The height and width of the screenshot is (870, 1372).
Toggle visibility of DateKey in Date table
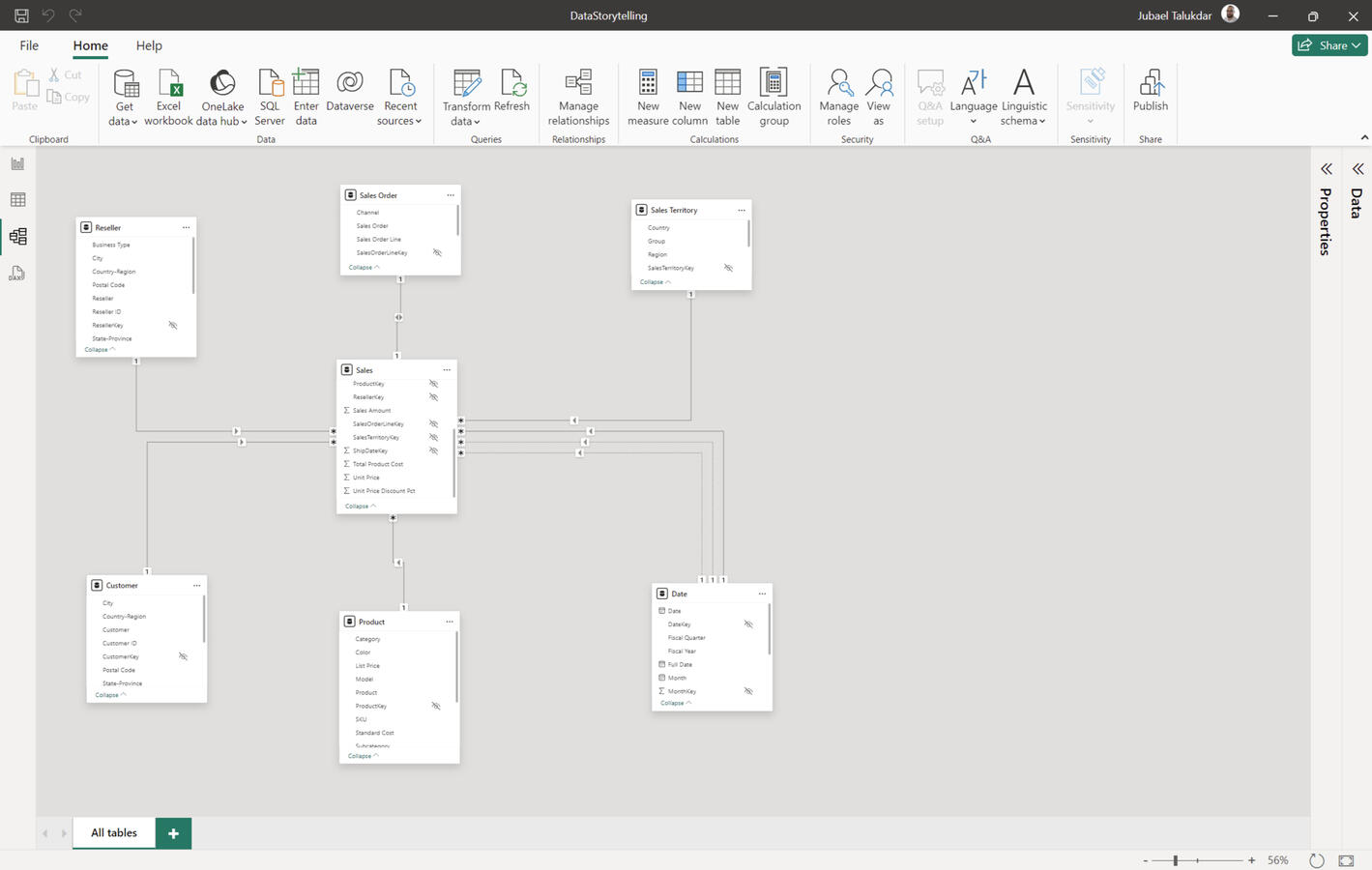click(x=748, y=624)
